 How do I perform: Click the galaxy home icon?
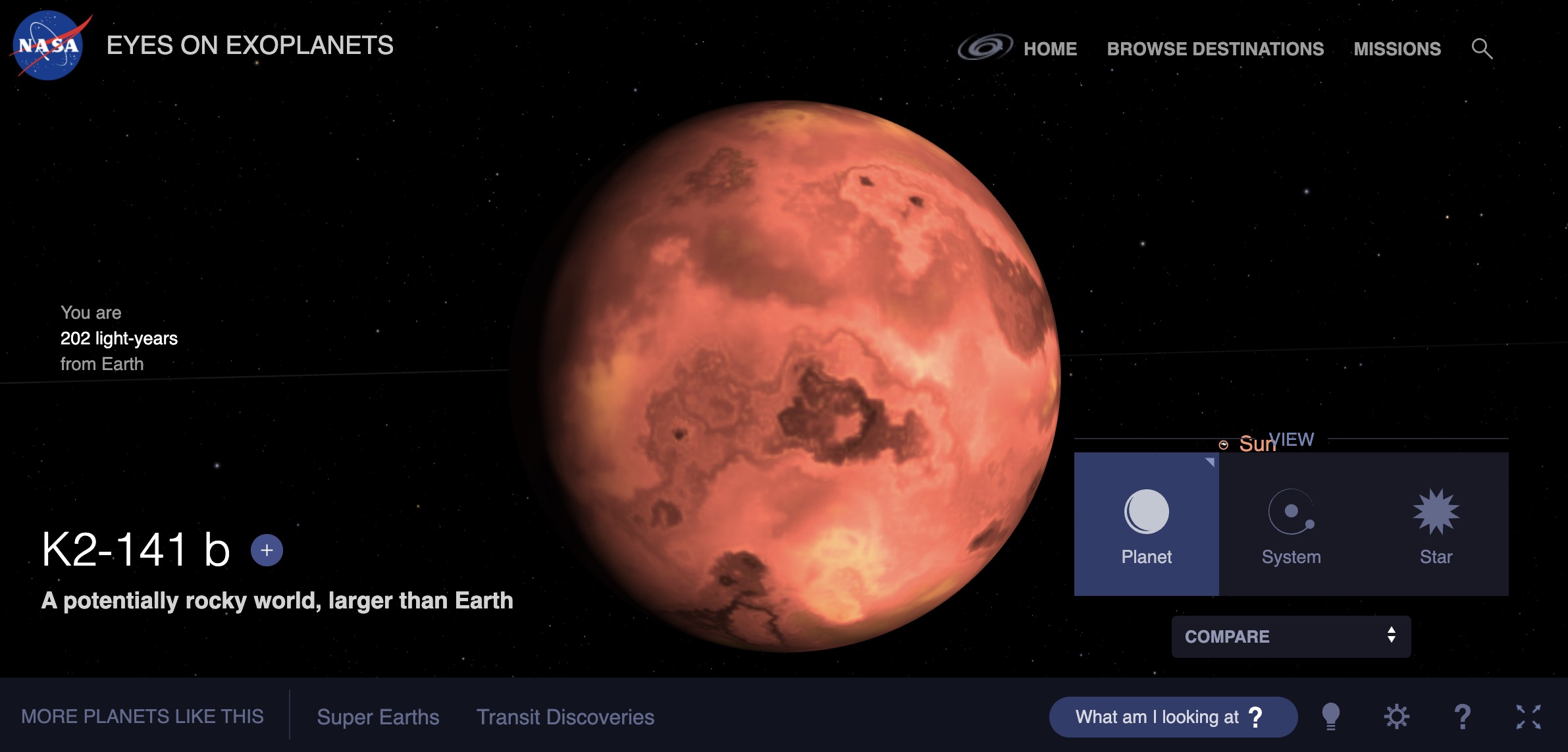985,47
